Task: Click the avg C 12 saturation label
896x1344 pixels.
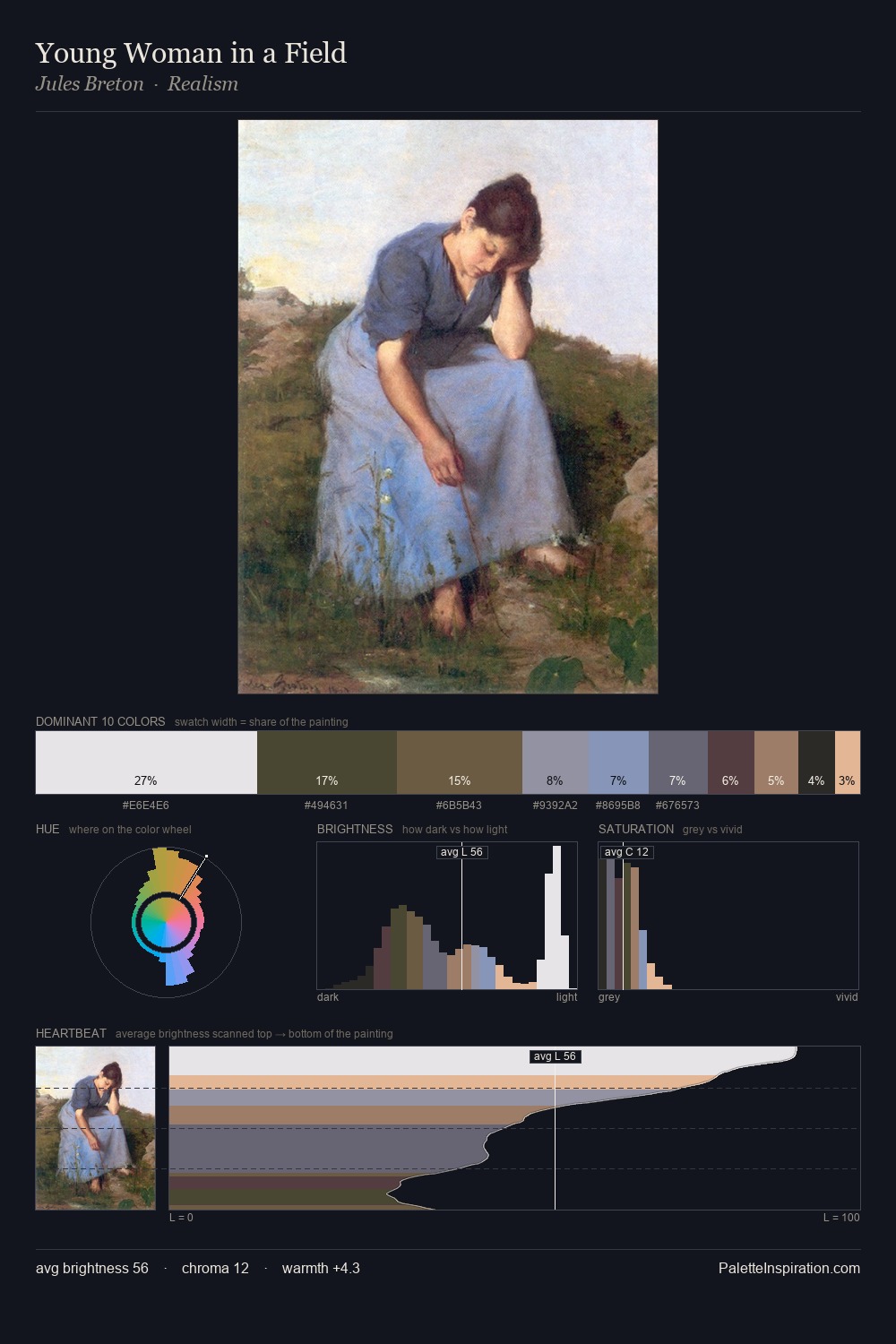Action: [626, 852]
